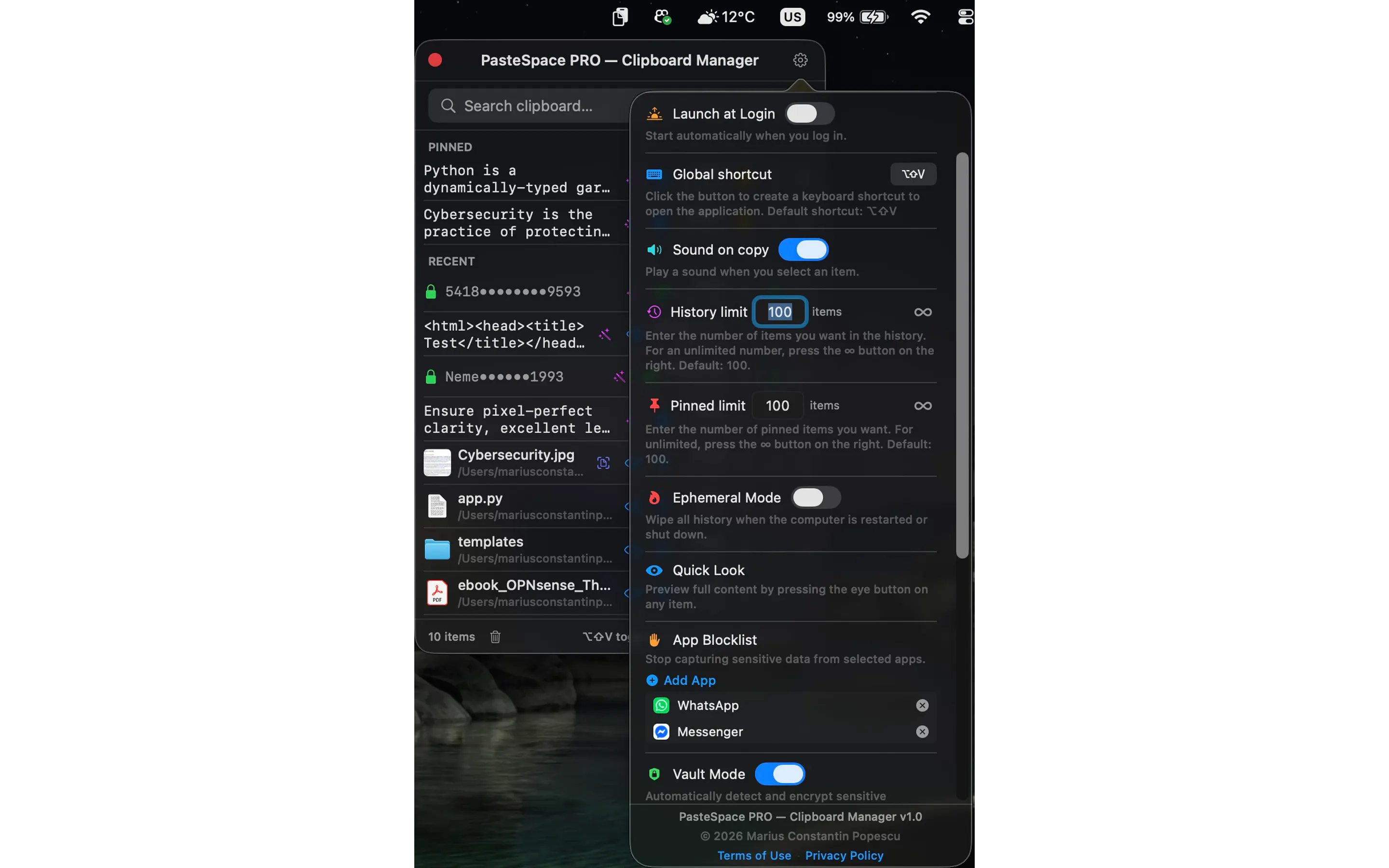Viewport: 1389px width, 868px height.
Task: Click the settings panel scrollbar
Action: pyautogui.click(x=963, y=355)
